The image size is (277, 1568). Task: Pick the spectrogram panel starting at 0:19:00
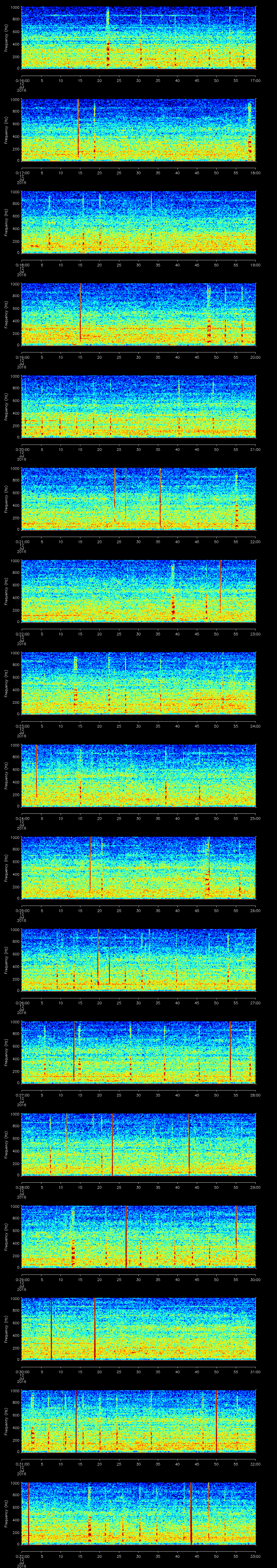[x=139, y=314]
